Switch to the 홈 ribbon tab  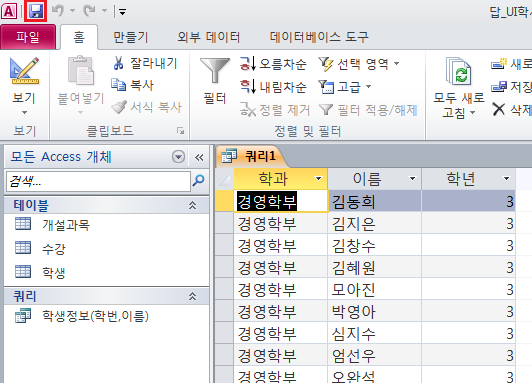[x=79, y=37]
